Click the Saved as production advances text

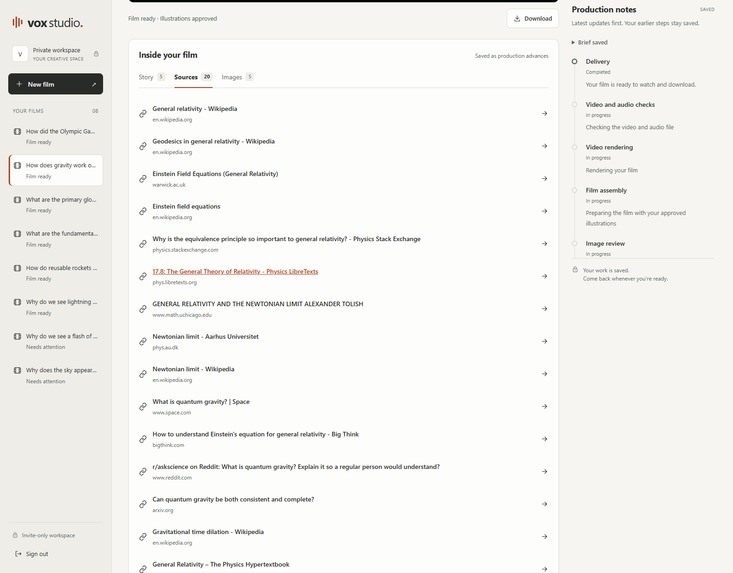pyautogui.click(x=511, y=56)
